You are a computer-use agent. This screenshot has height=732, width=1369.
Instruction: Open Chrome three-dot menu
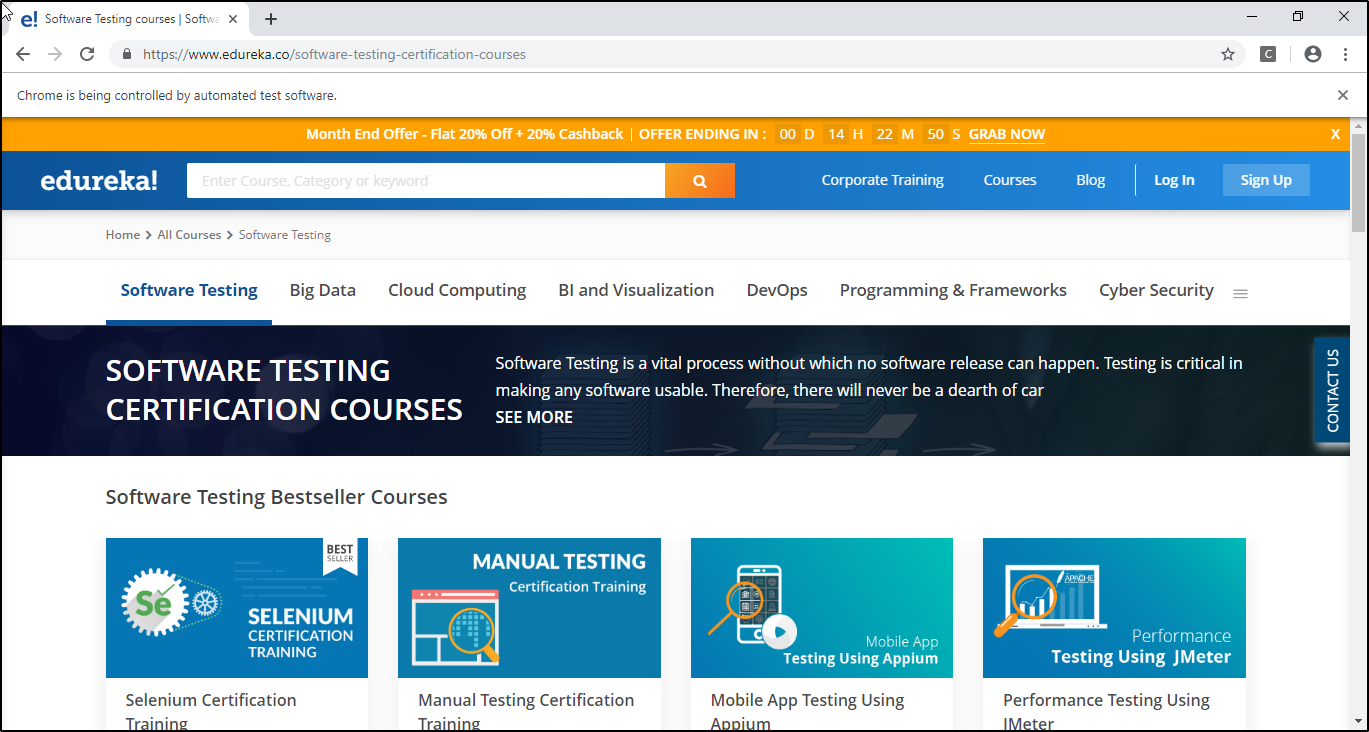pyautogui.click(x=1343, y=54)
